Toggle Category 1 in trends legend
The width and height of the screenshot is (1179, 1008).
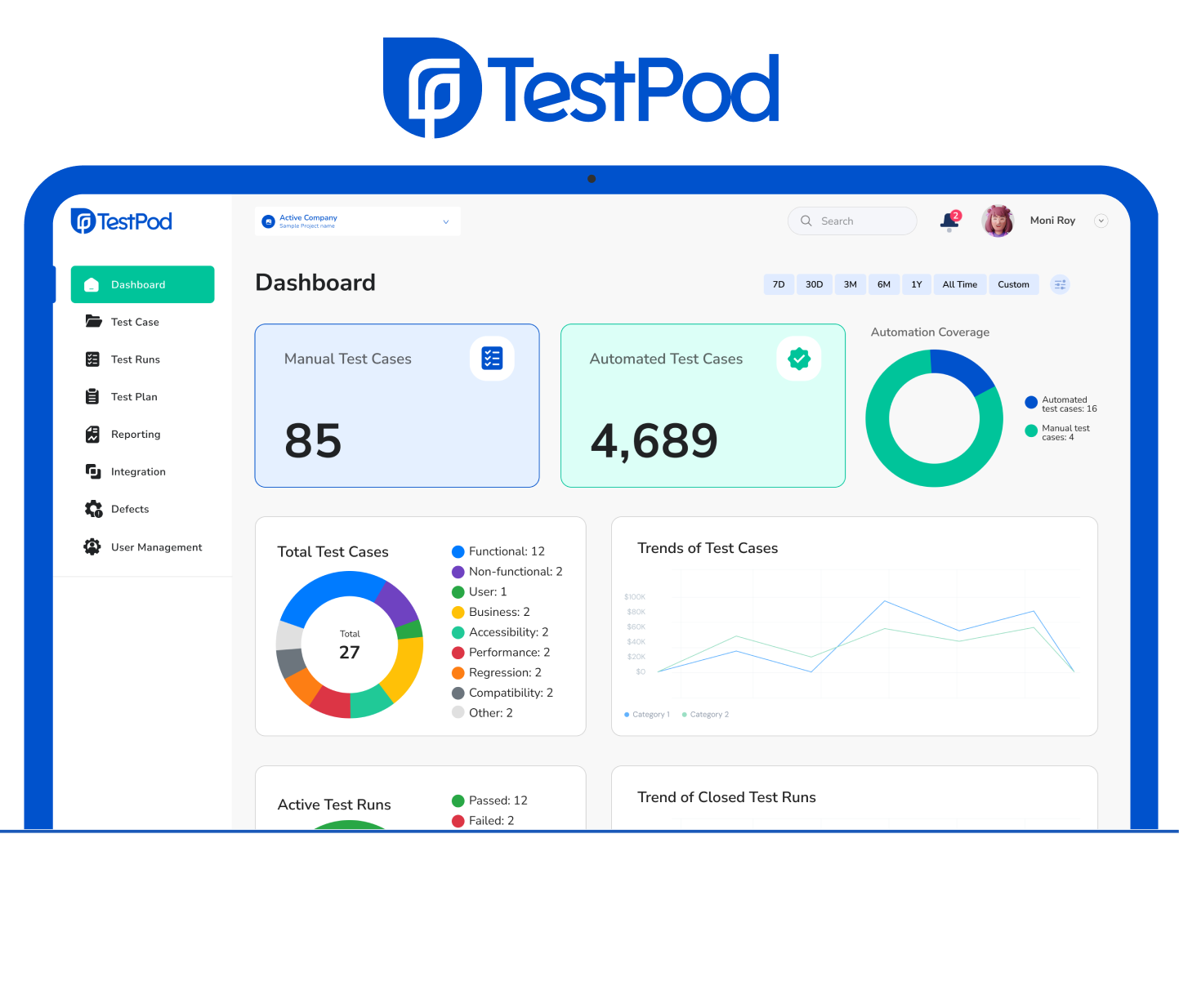pos(647,715)
